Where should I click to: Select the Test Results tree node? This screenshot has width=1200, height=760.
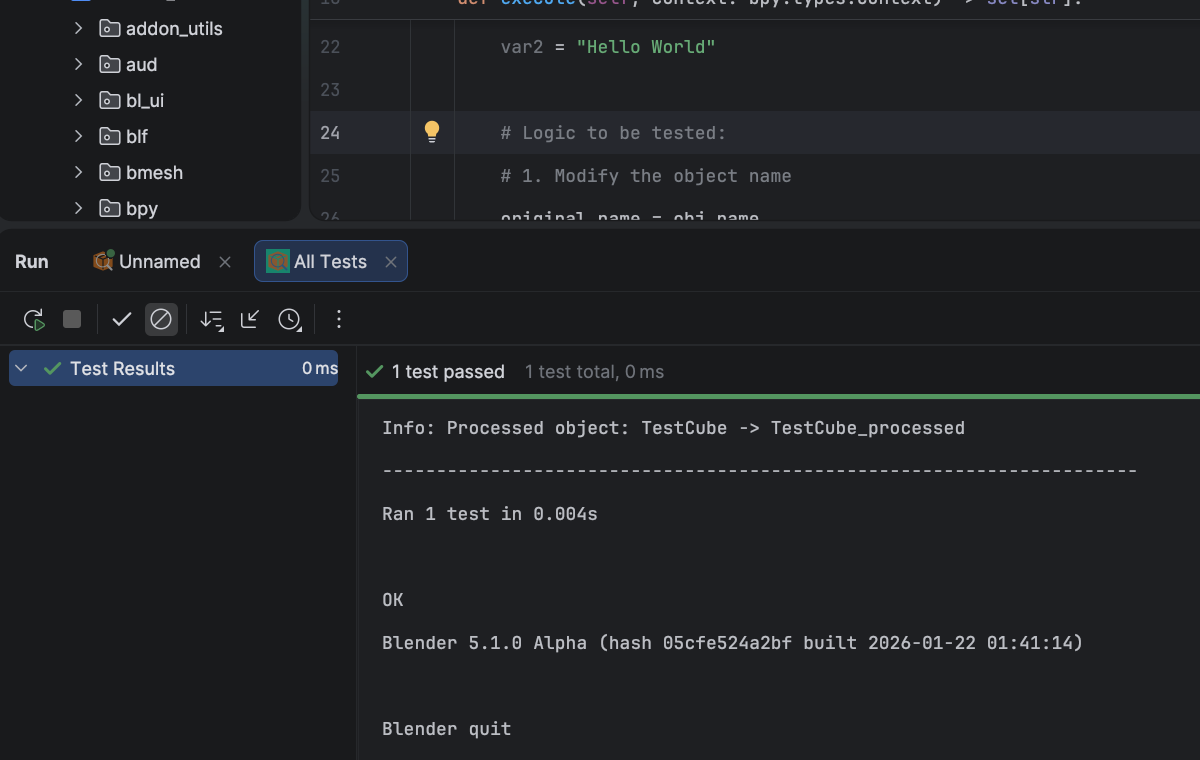point(174,368)
